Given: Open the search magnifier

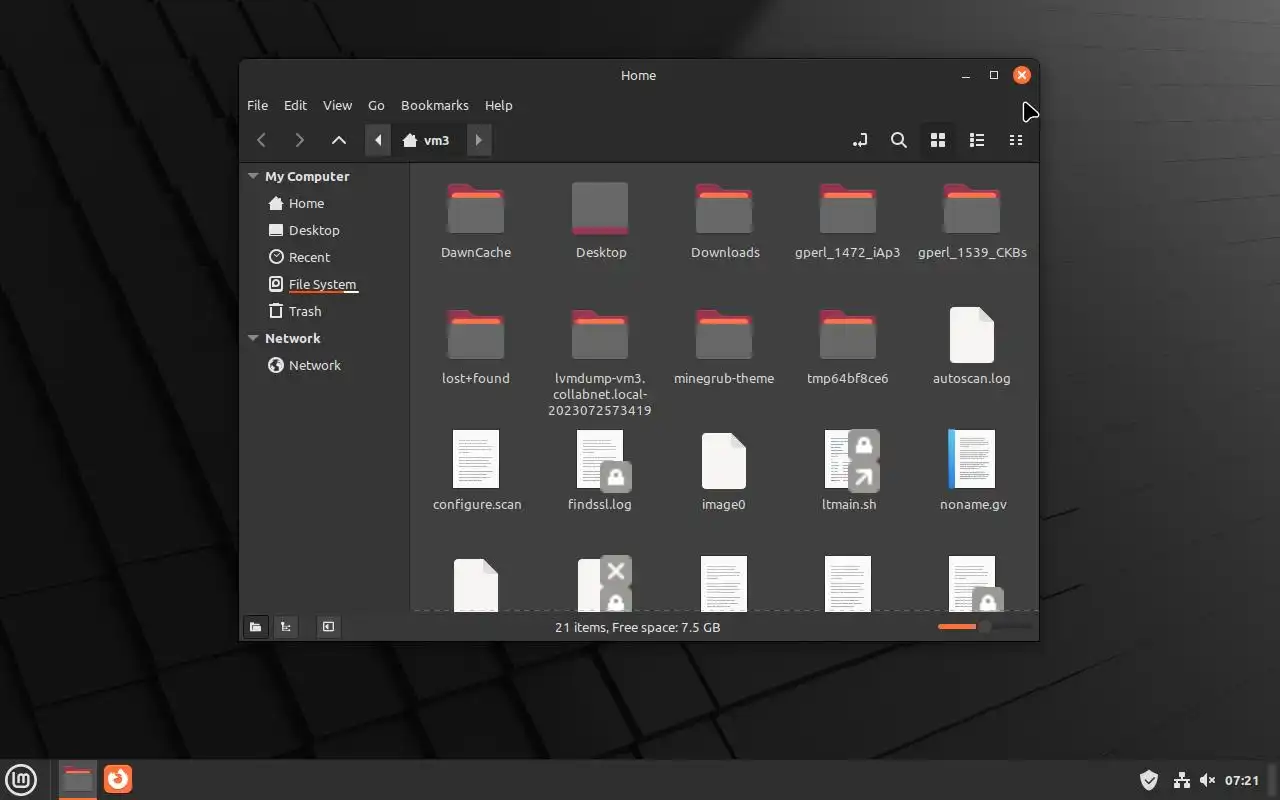Looking at the screenshot, I should pos(899,140).
